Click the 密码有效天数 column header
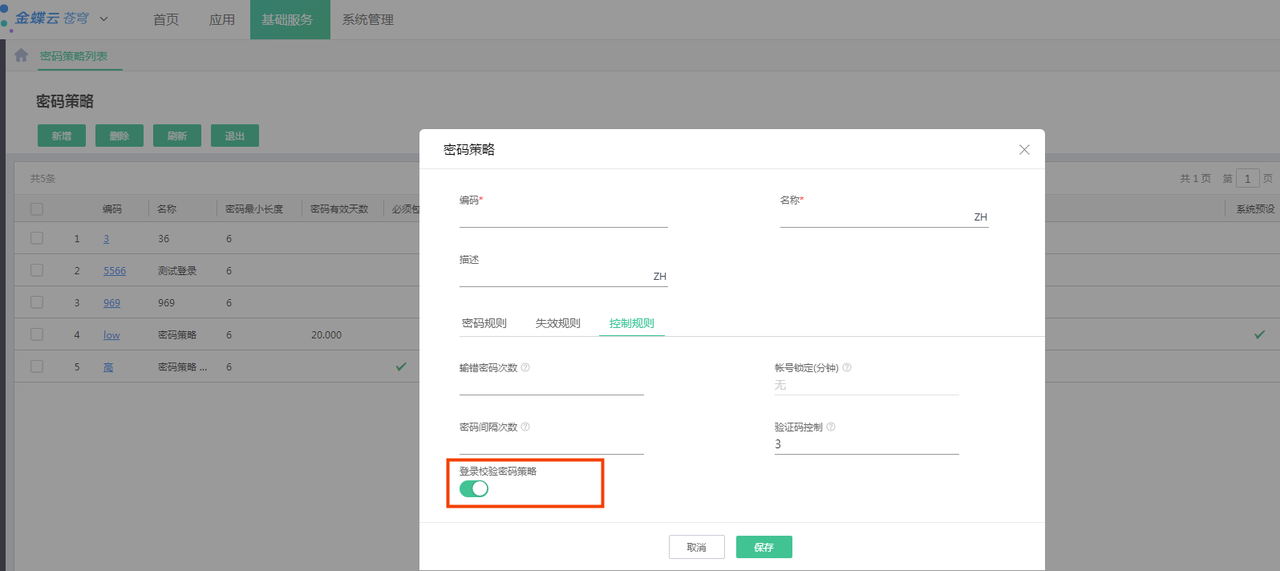 click(x=339, y=209)
